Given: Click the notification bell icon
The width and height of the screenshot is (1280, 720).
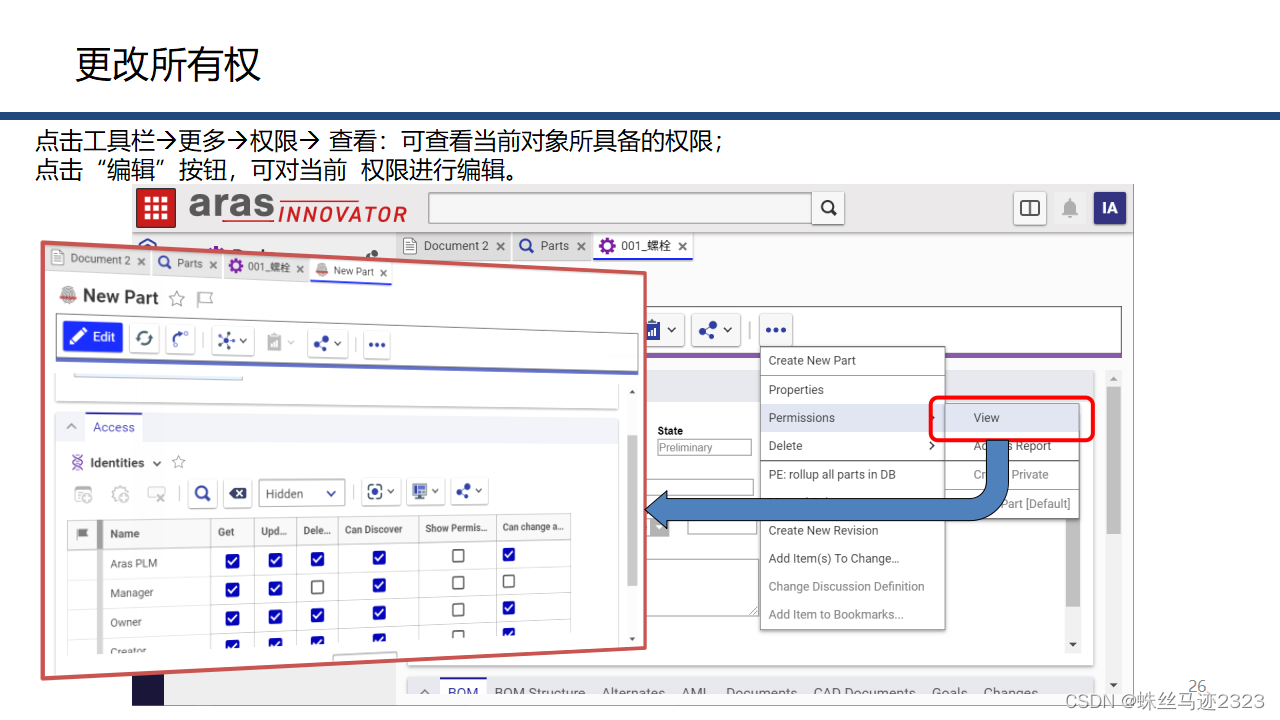Looking at the screenshot, I should (1069, 208).
